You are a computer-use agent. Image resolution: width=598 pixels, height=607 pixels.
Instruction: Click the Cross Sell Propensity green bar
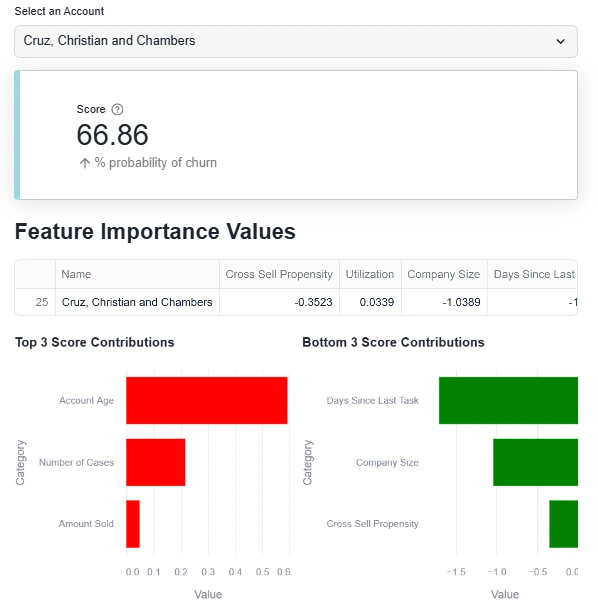[x=563, y=524]
